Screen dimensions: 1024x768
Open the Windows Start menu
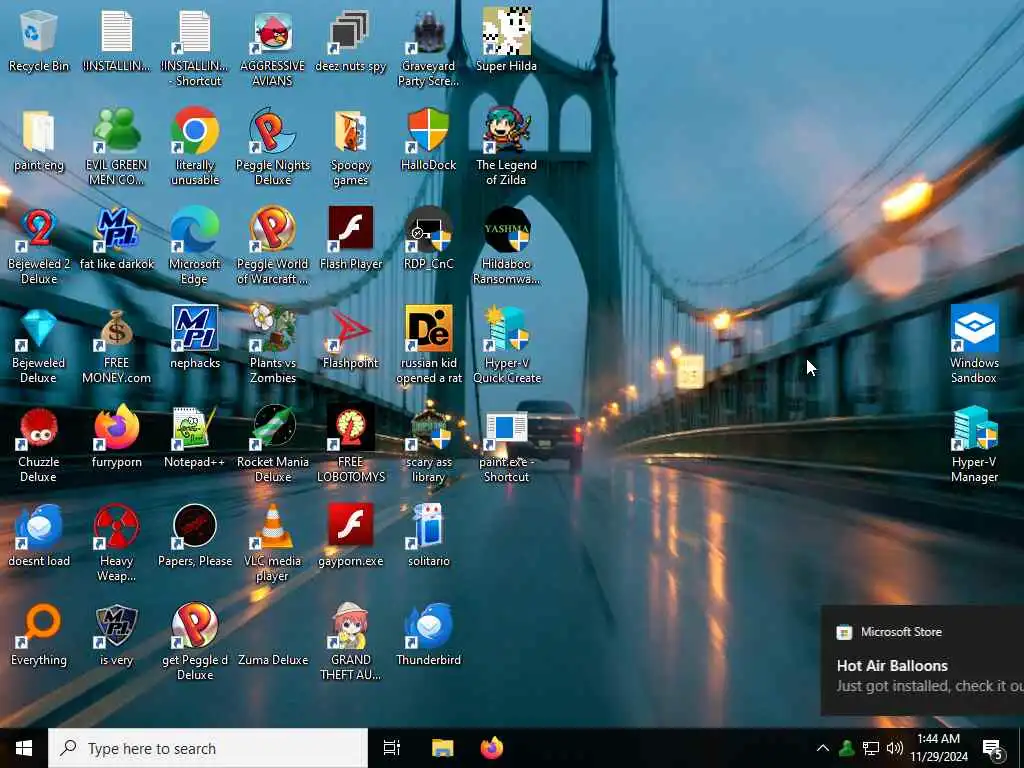point(24,748)
